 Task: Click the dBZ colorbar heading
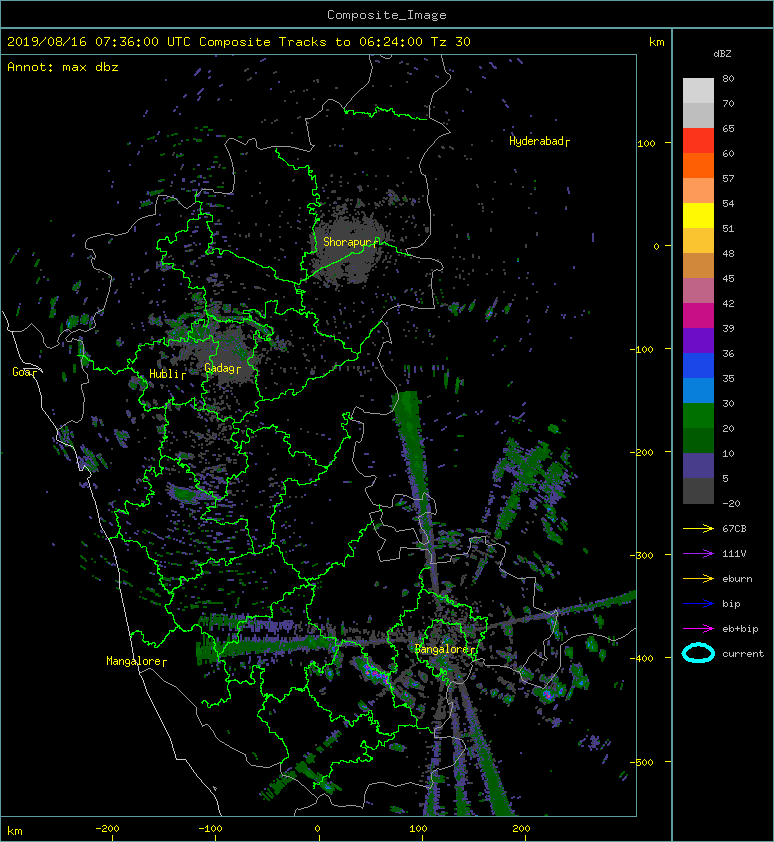tap(722, 54)
